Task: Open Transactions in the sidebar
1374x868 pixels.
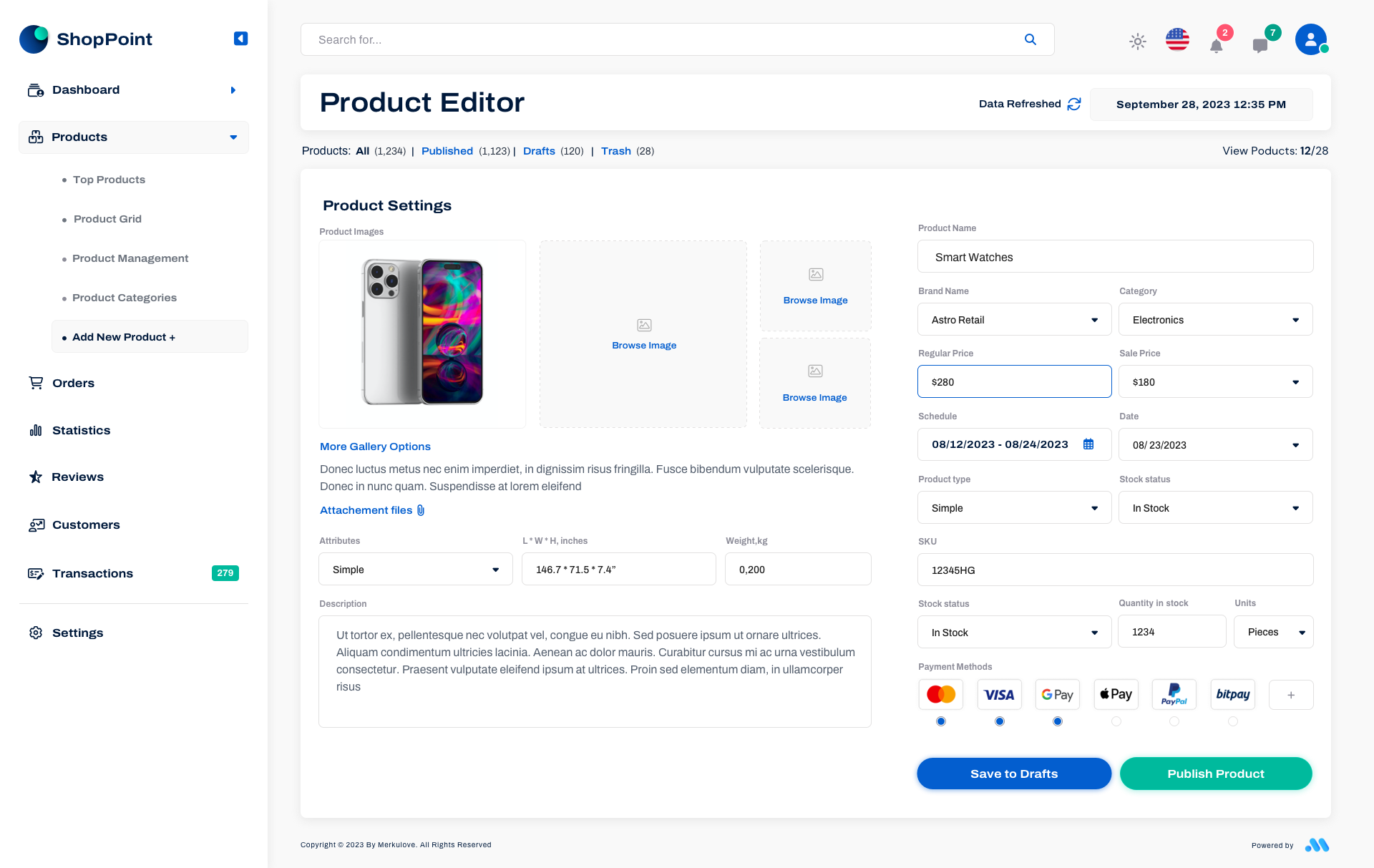Action: [92, 573]
